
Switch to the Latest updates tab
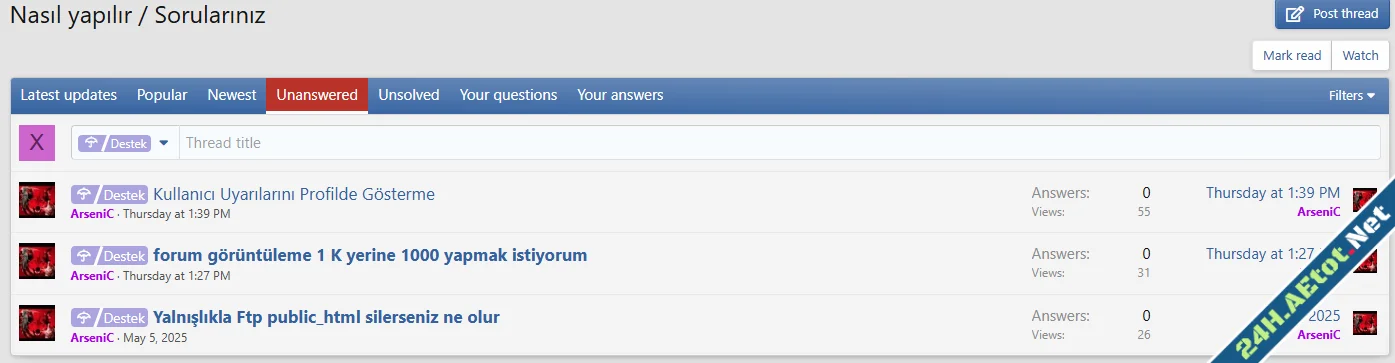tap(69, 95)
